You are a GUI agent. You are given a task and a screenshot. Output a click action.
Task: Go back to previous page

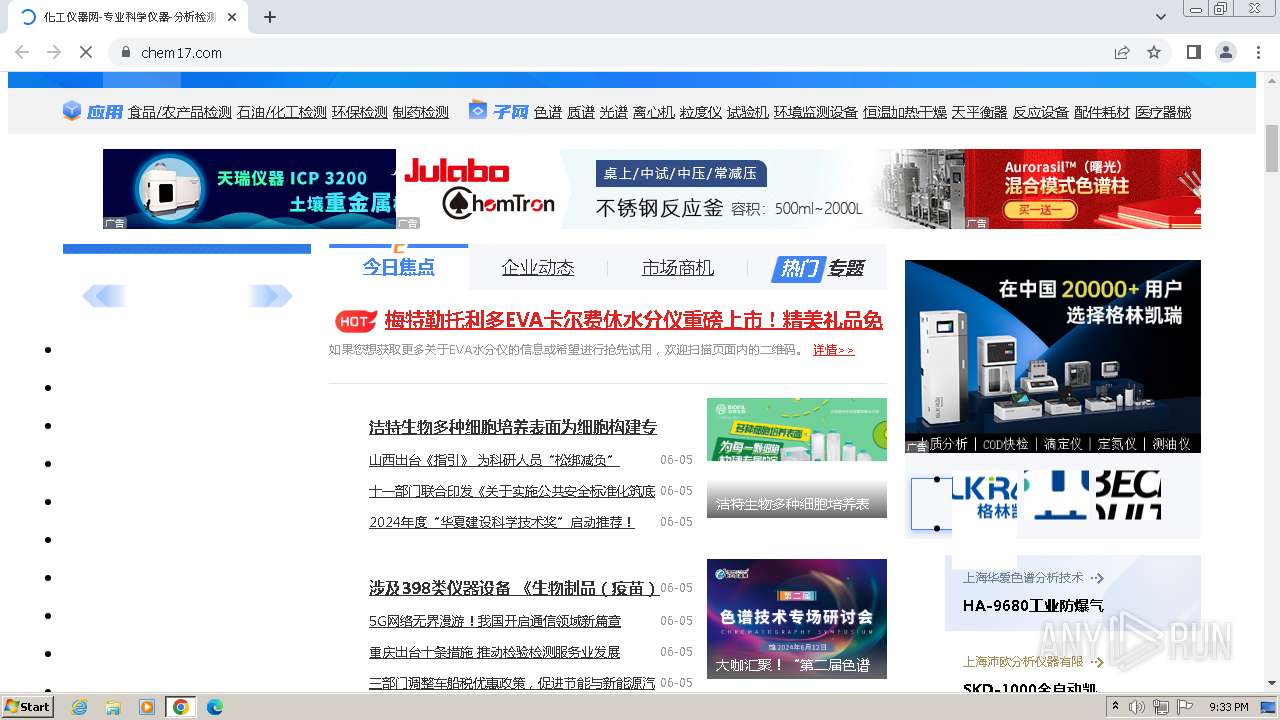22,52
